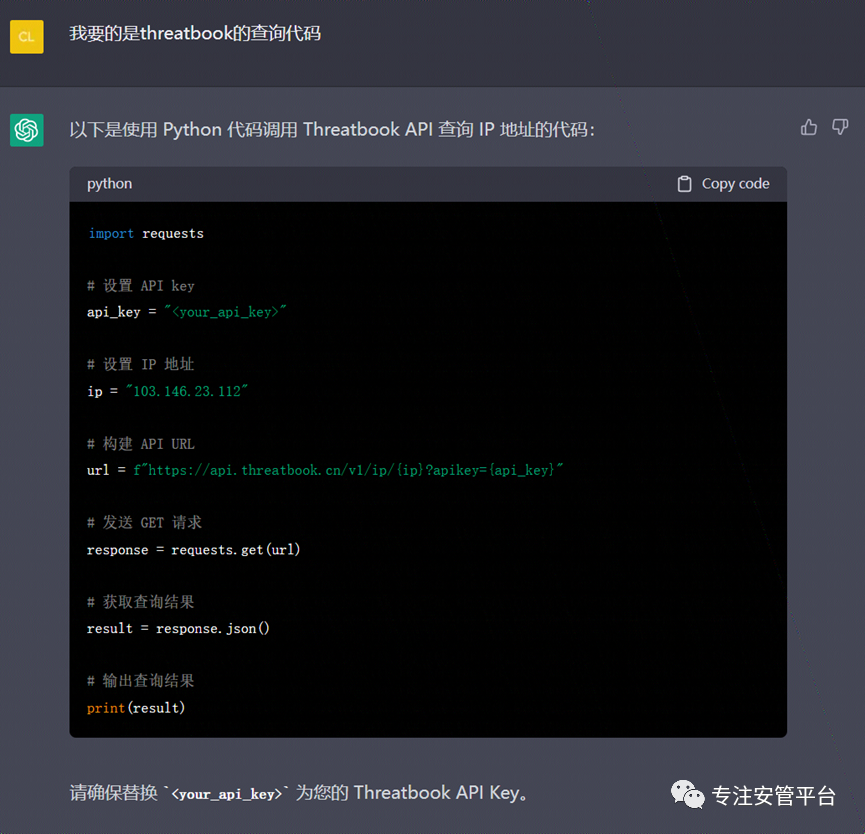Click the line 'result = response.json()'

178,629
